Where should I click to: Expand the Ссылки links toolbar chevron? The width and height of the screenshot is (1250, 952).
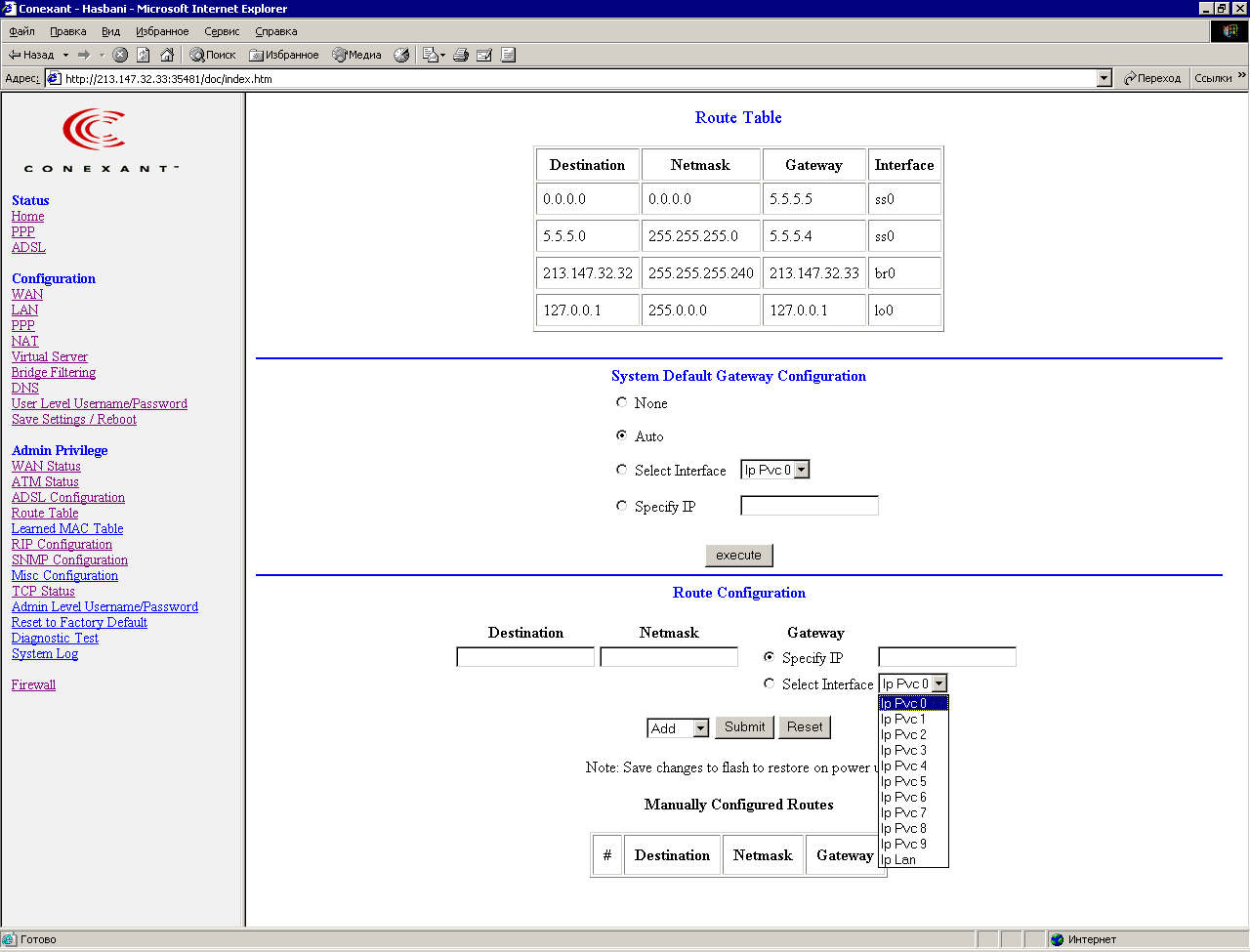tap(1242, 76)
